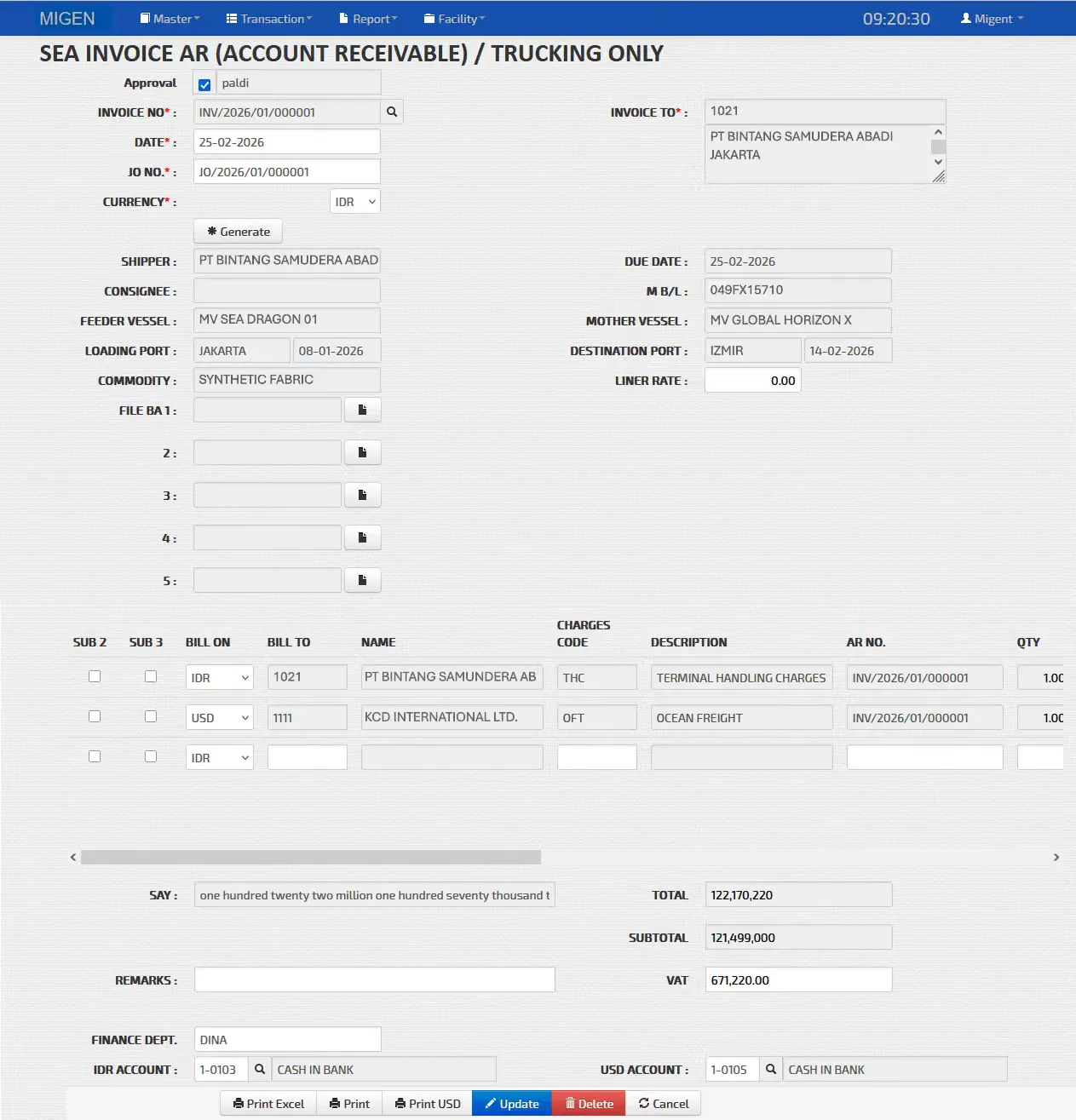The height and width of the screenshot is (1120, 1076).
Task: Click the VAT input field
Action: [x=799, y=980]
